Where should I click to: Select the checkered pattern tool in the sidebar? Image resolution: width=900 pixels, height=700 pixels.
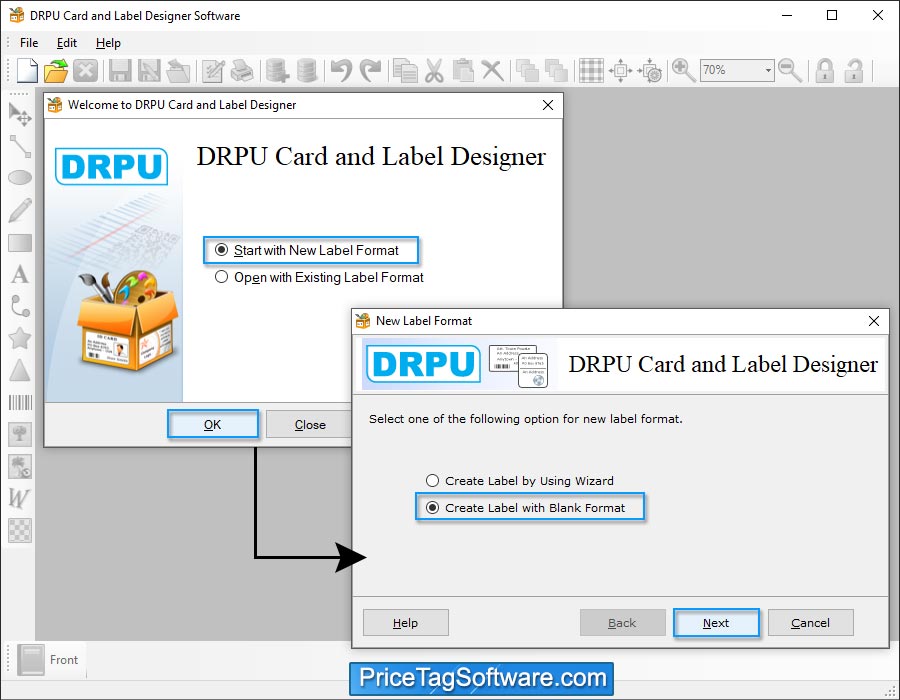point(20,530)
